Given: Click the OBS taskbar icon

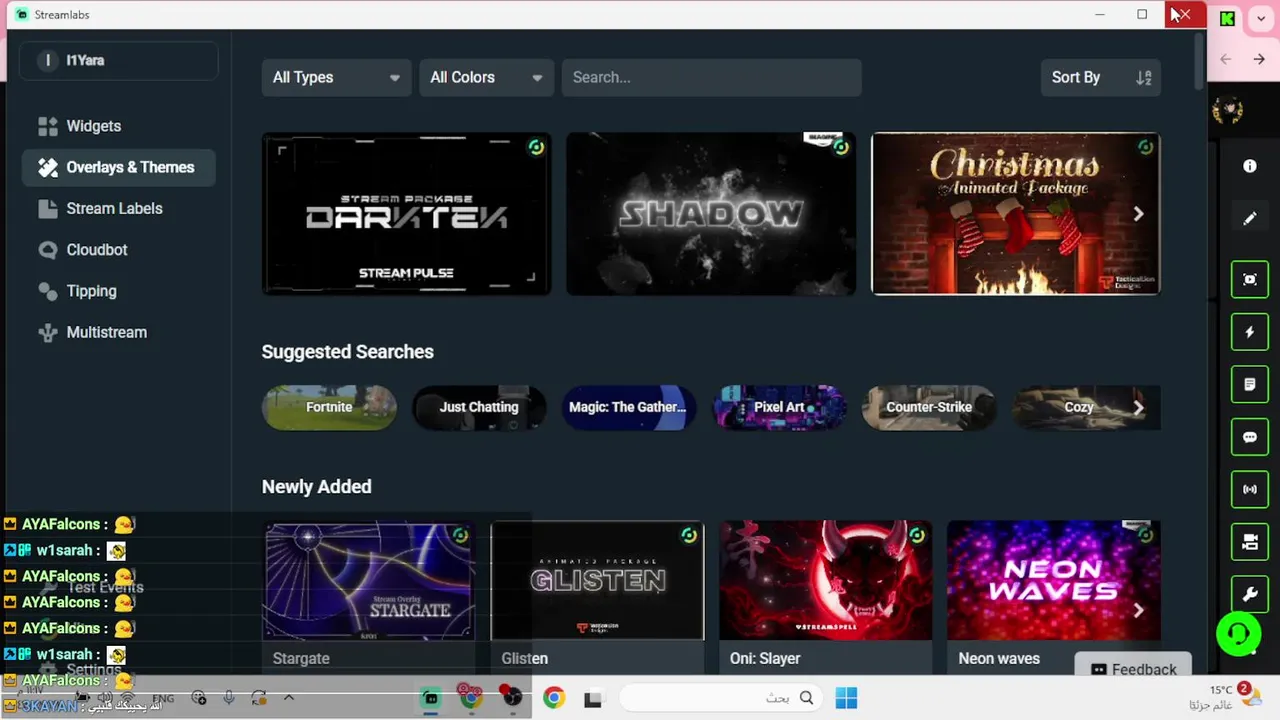Looking at the screenshot, I should click(x=512, y=698).
